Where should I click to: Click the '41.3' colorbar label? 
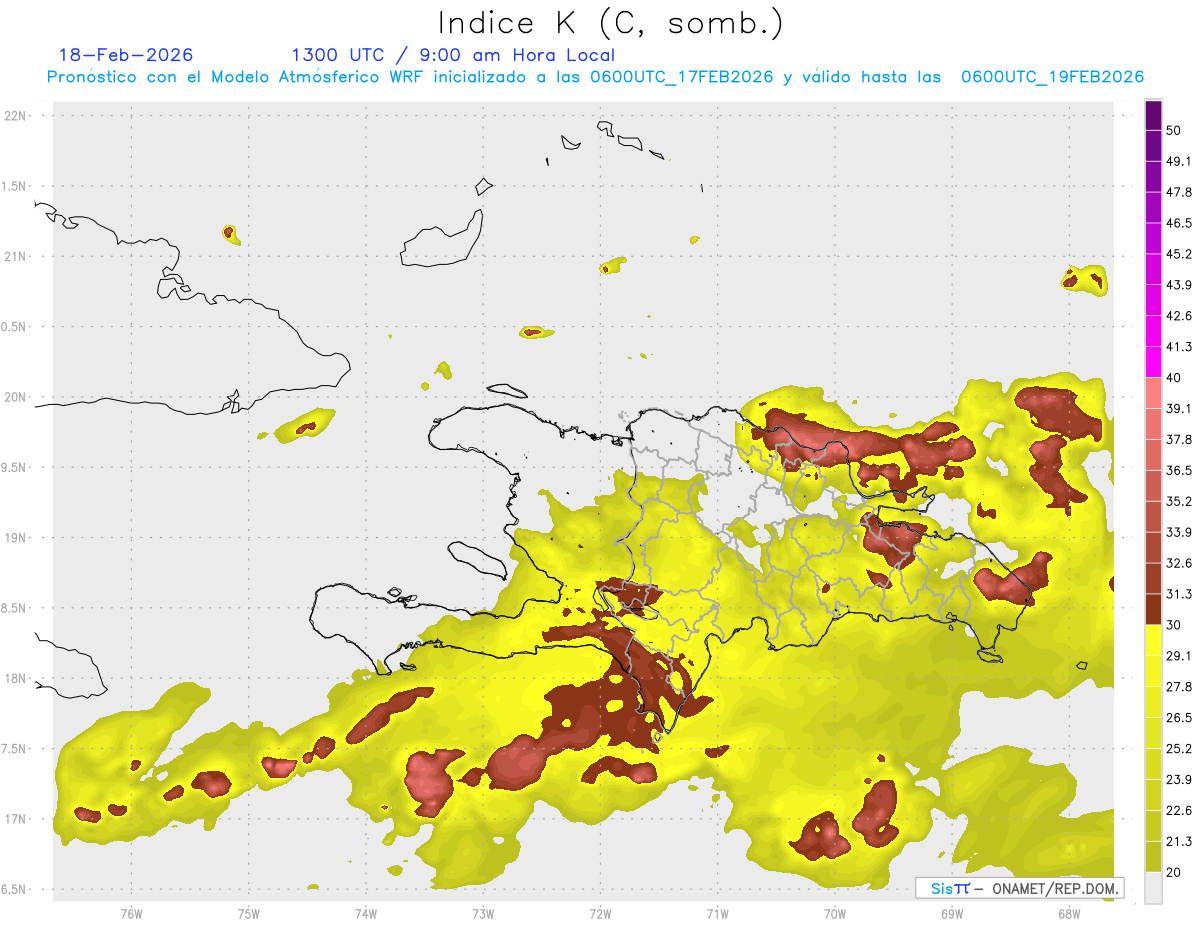[x=1179, y=347]
